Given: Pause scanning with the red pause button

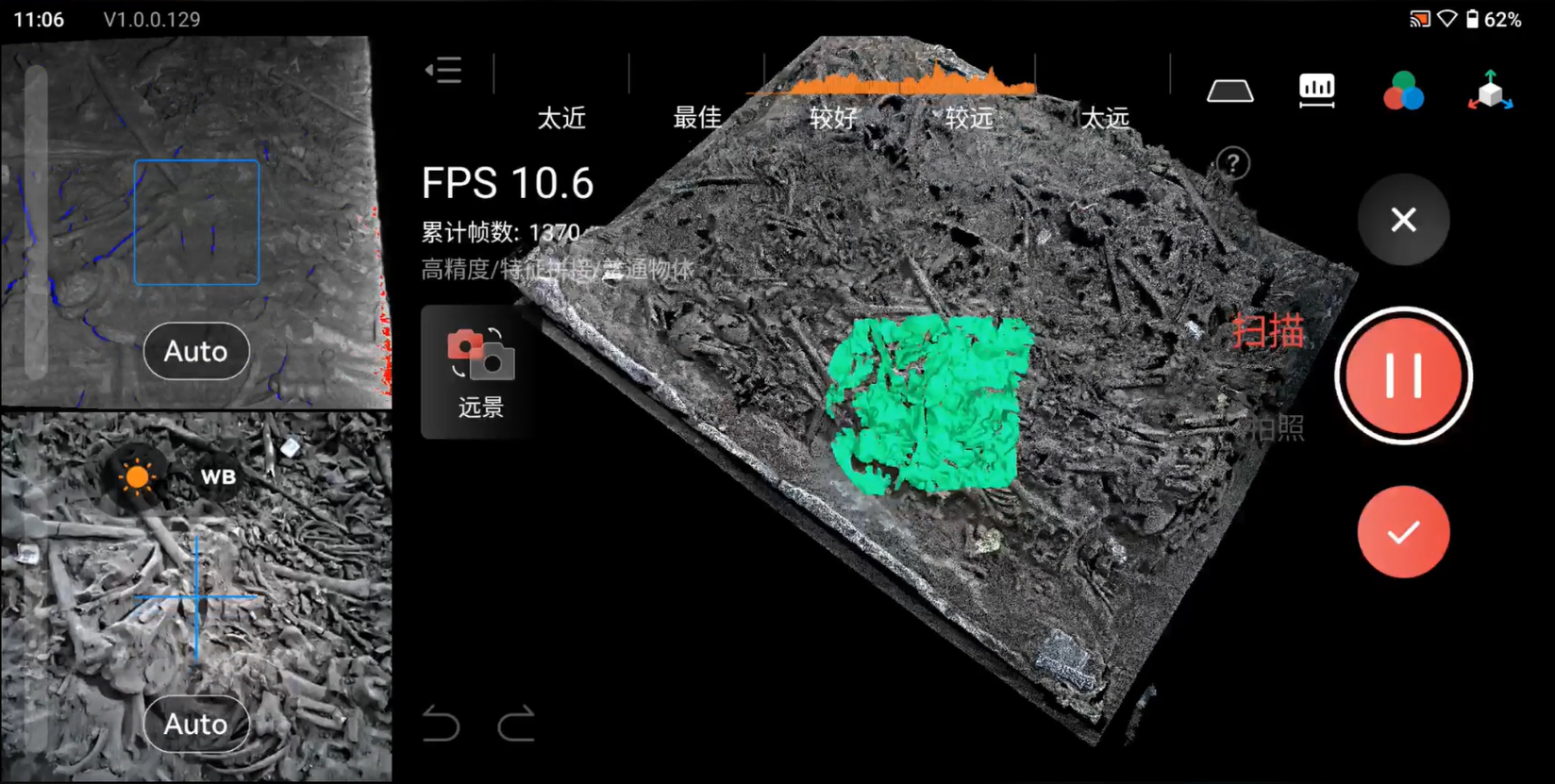Looking at the screenshot, I should 1403,375.
